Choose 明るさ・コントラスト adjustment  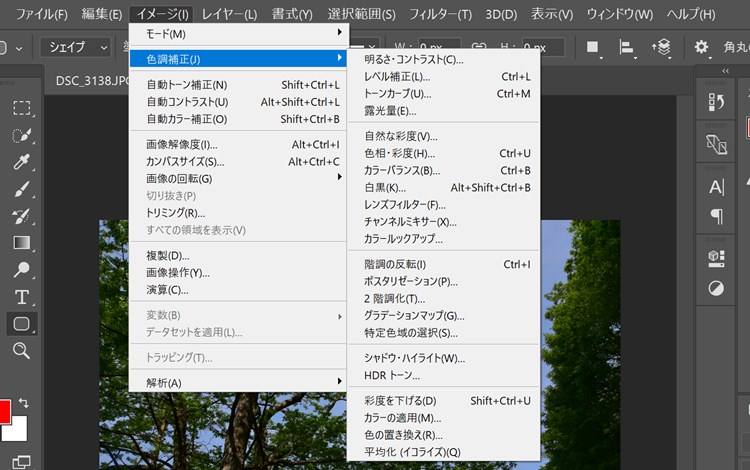point(445,60)
